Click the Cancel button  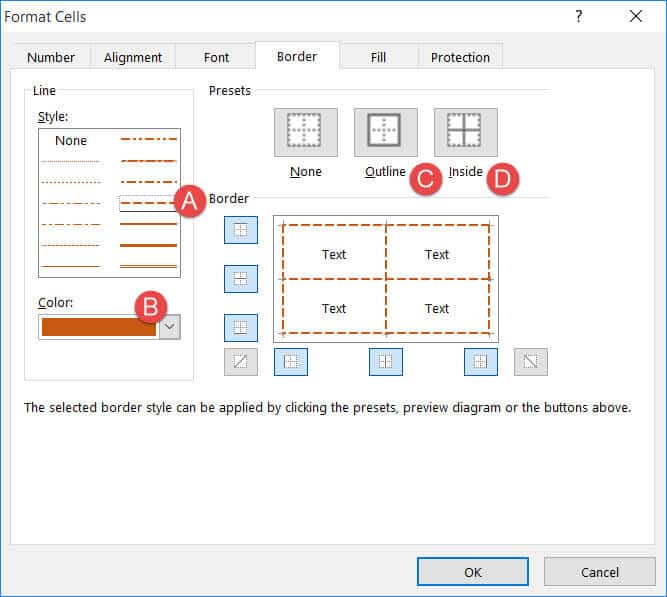[x=600, y=572]
